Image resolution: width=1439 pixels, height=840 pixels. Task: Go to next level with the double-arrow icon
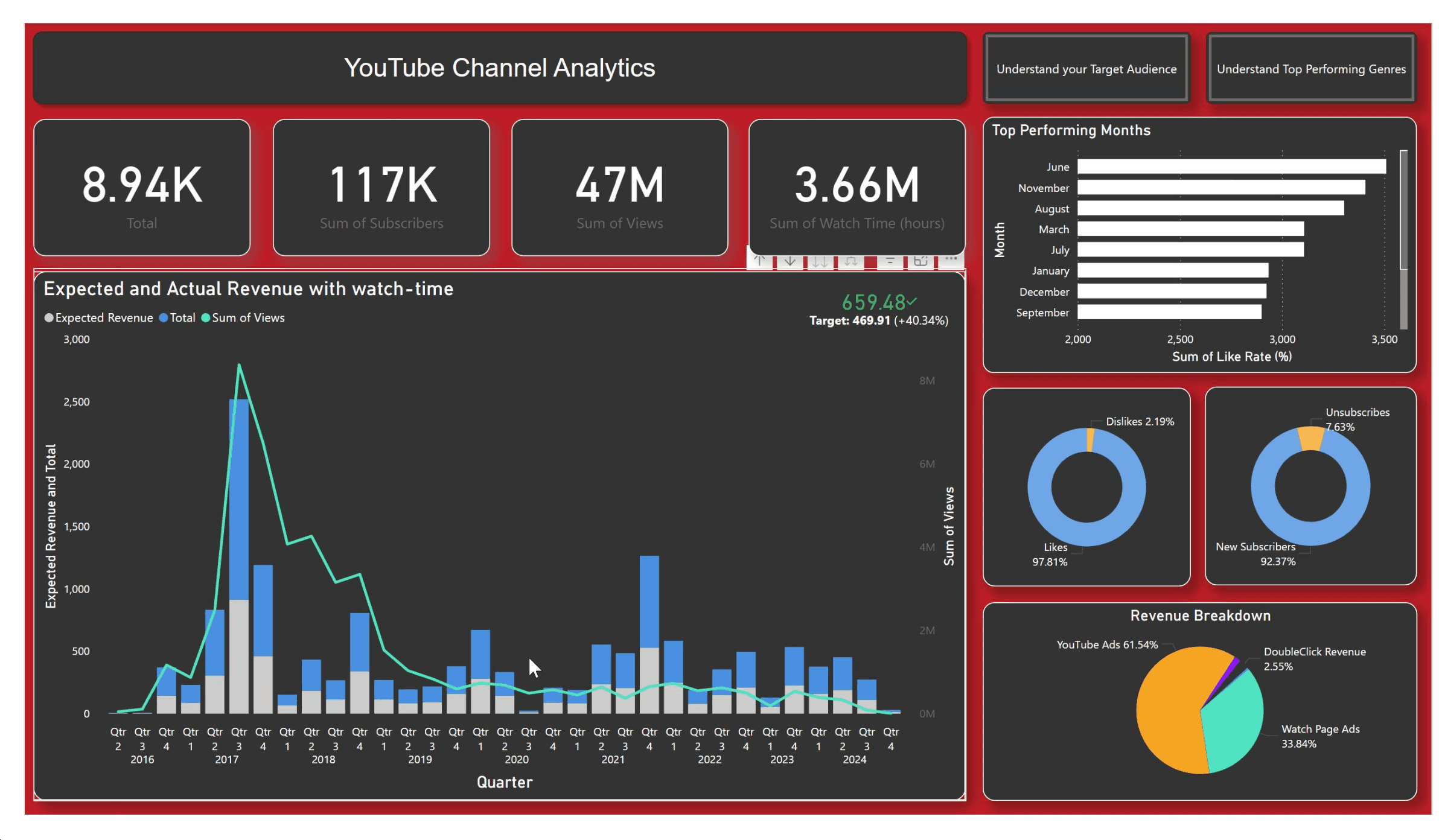click(x=820, y=261)
